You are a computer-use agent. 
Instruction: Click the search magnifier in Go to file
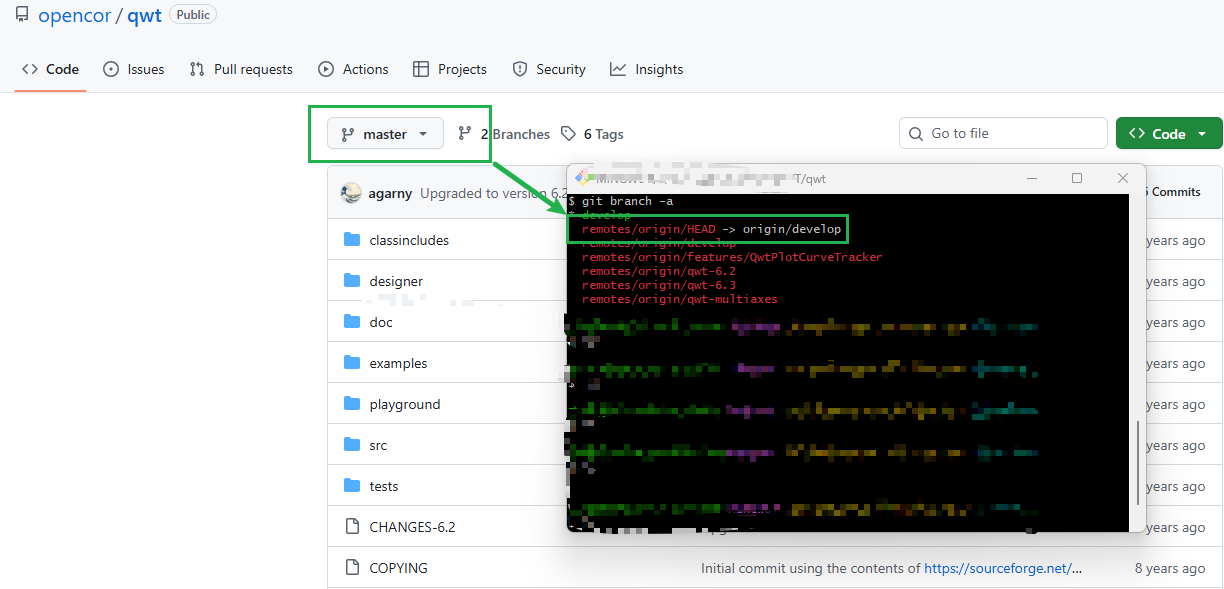pos(917,133)
